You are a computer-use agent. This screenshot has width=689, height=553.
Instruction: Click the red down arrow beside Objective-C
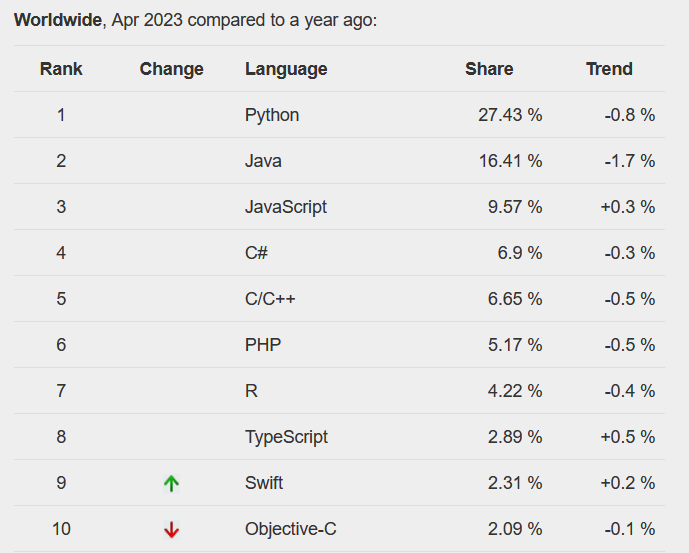pyautogui.click(x=171, y=530)
